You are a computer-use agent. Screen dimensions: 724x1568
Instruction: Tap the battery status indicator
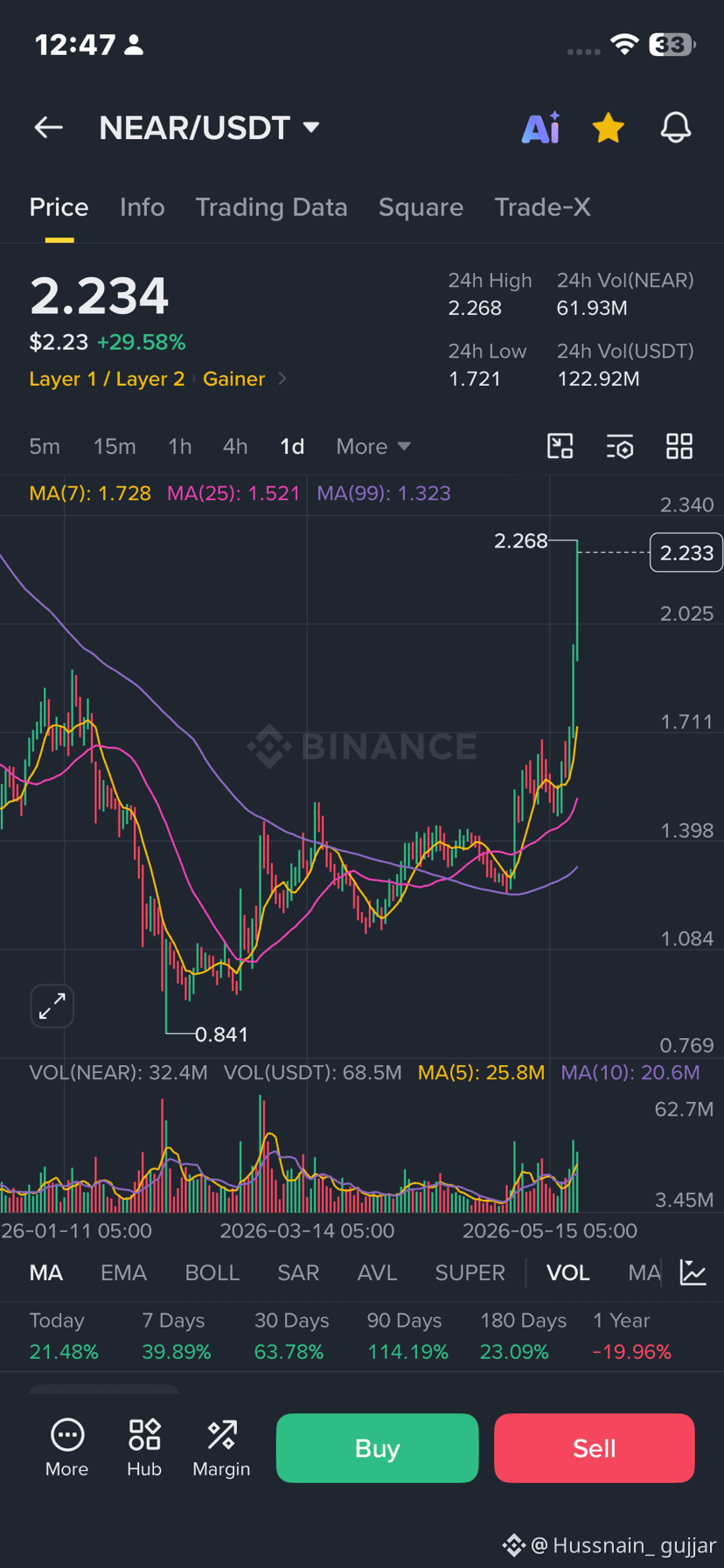(x=672, y=45)
